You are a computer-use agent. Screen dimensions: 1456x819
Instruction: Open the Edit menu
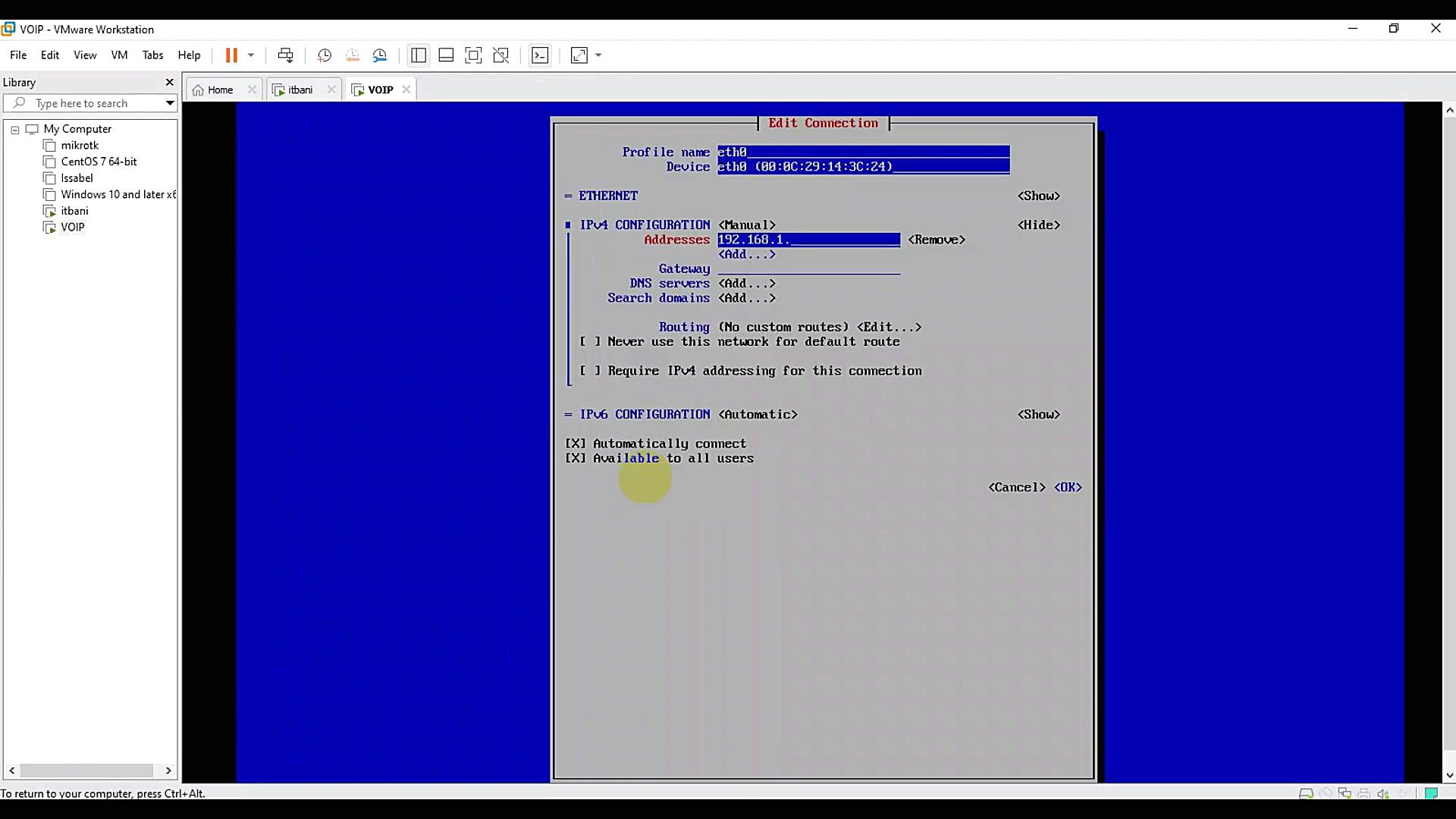click(x=50, y=55)
